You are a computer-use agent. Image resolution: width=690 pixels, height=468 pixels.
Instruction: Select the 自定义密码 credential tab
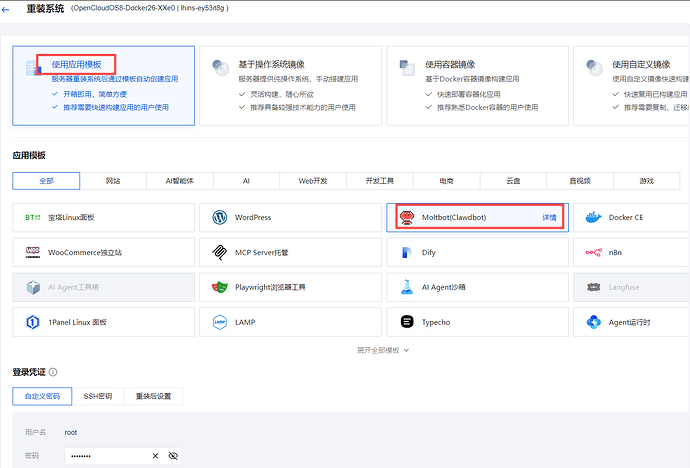pyautogui.click(x=42, y=396)
